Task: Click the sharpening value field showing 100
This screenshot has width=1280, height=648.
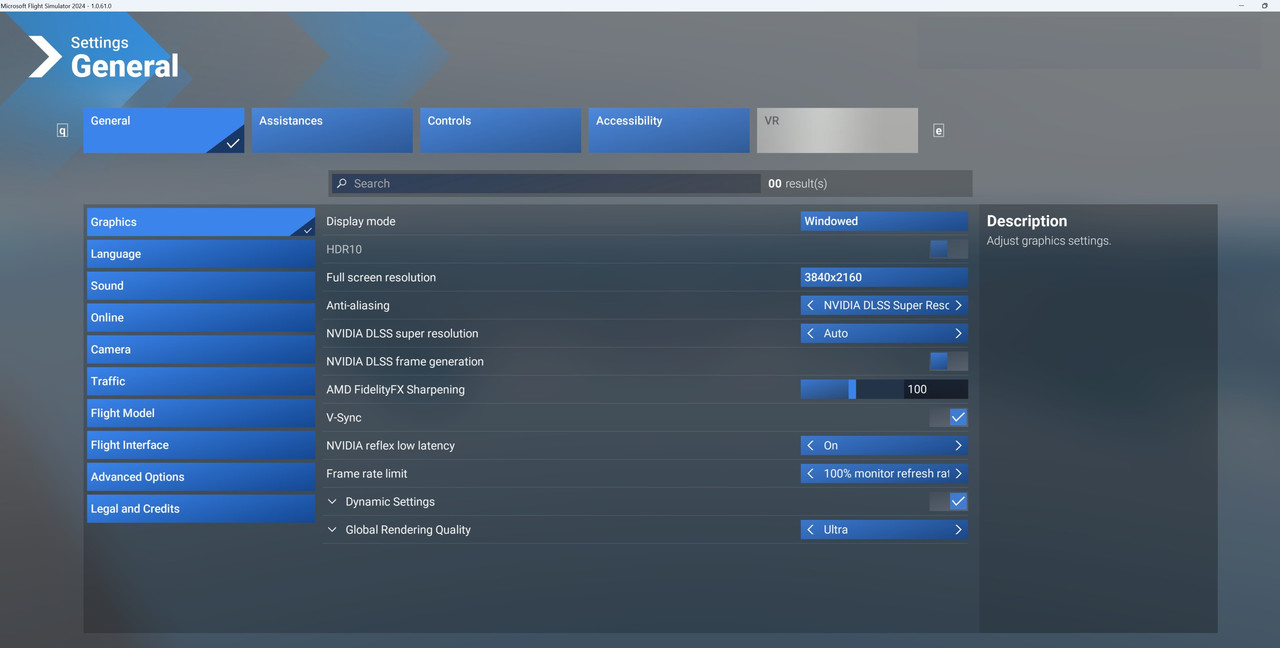Action: (x=936, y=389)
